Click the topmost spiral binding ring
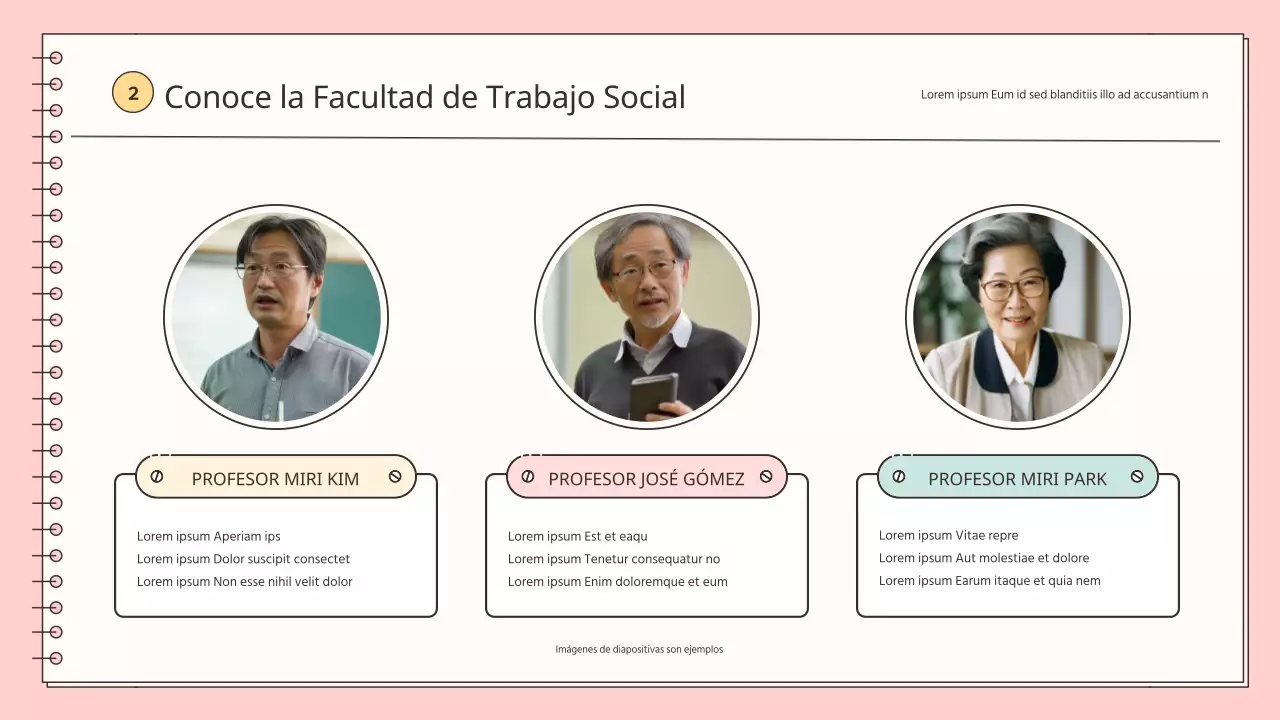Screen dimensions: 1280x720 click(x=56, y=58)
